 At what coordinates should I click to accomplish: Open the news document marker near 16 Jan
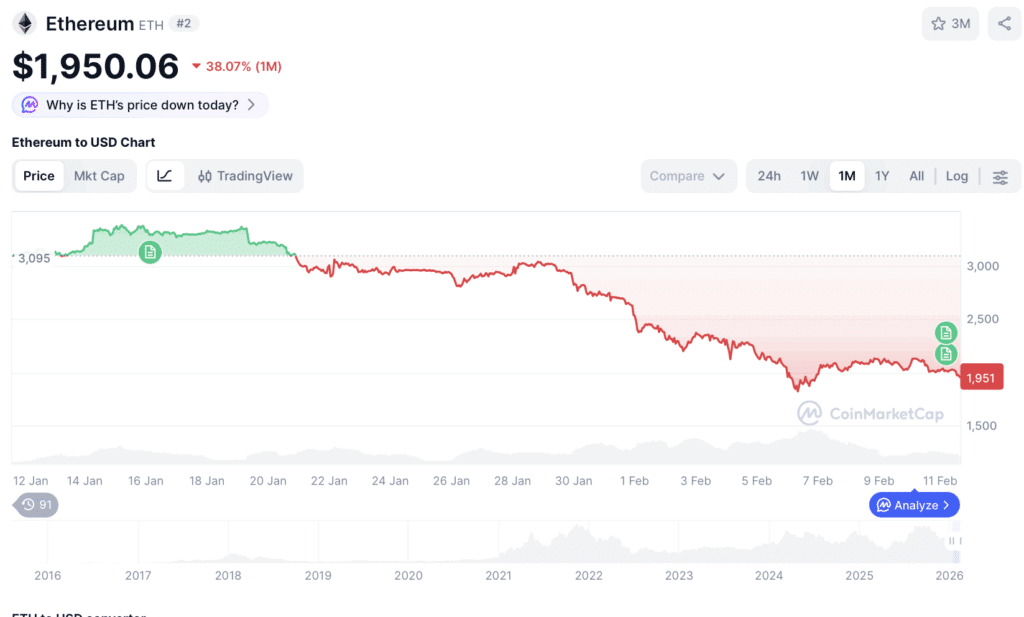[x=150, y=252]
